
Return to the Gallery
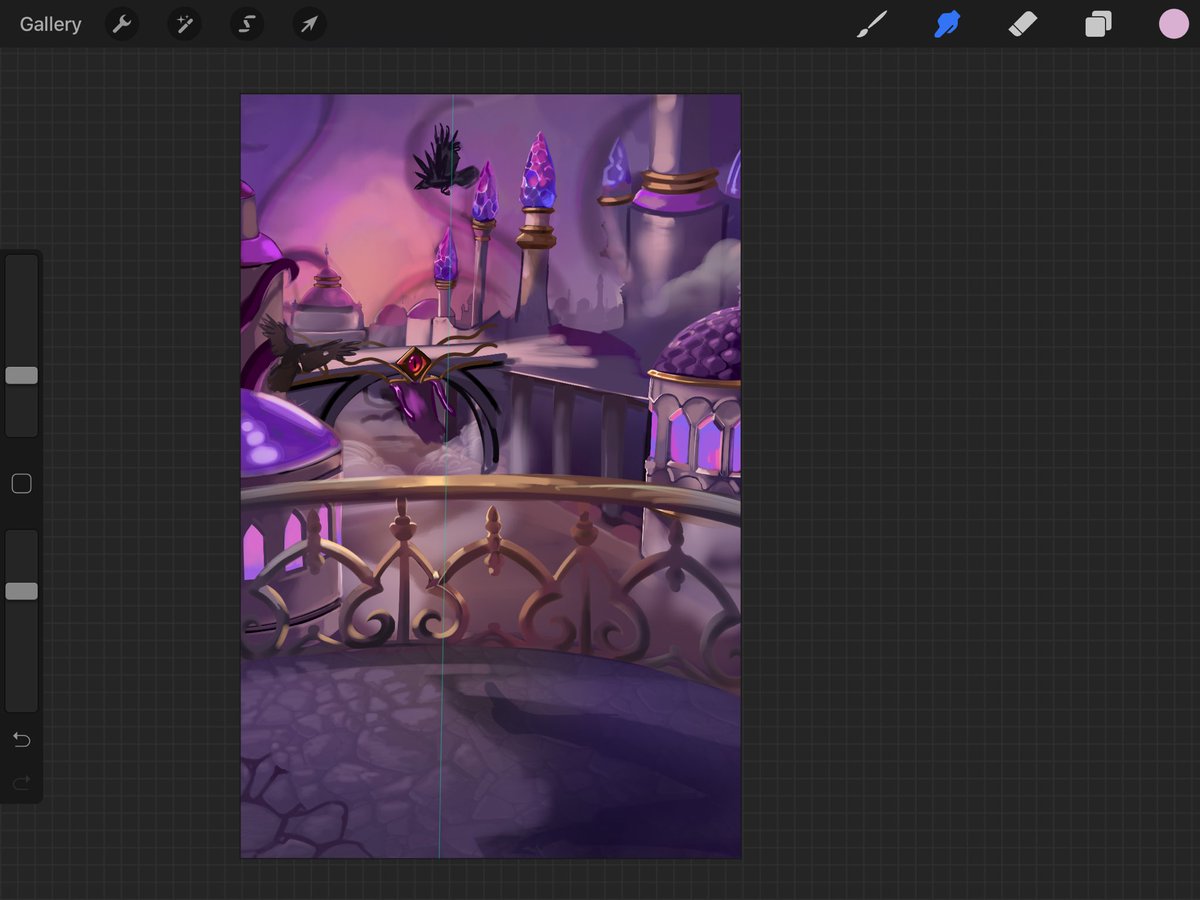[x=50, y=24]
